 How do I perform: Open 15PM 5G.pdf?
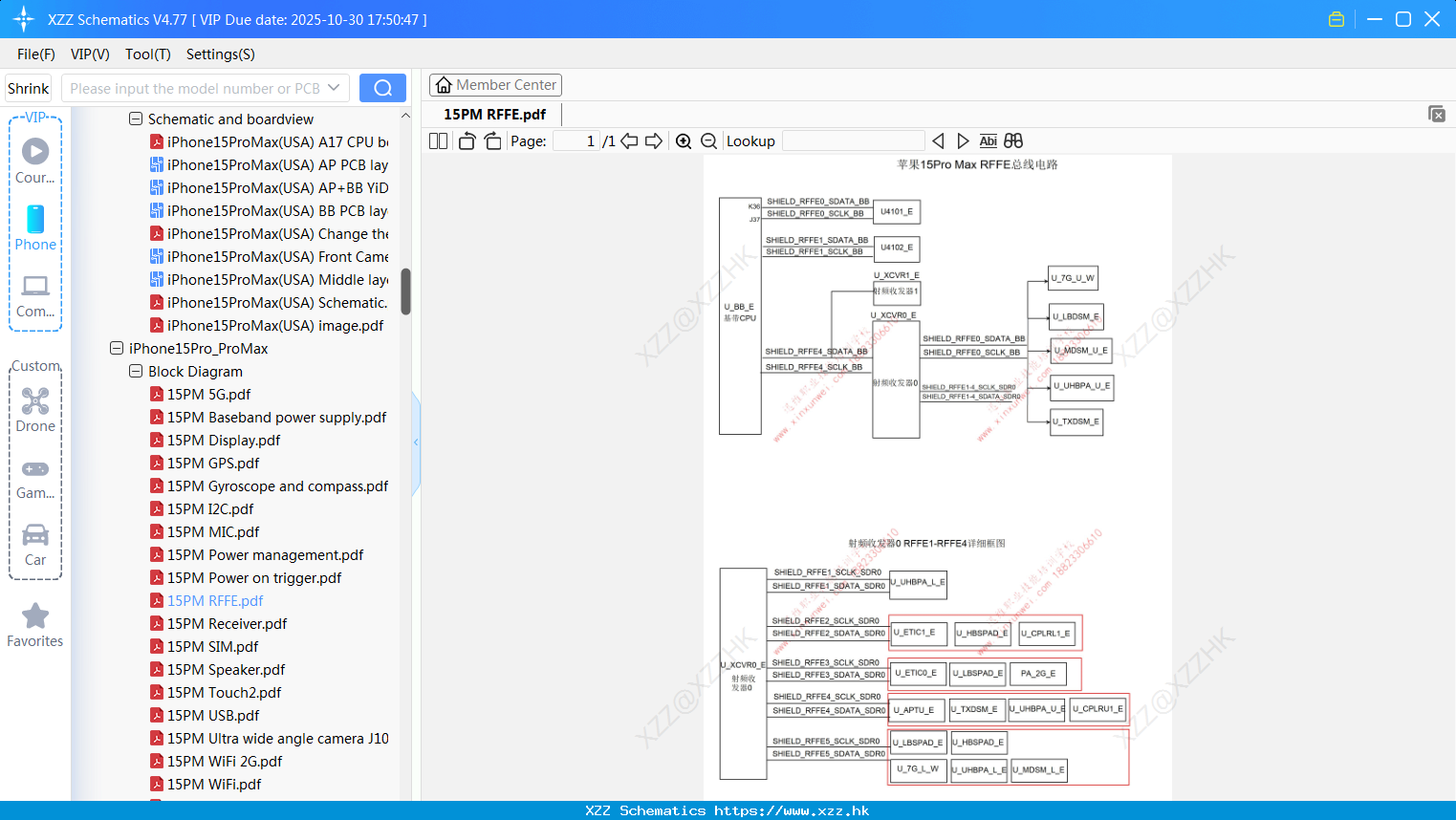click(x=201, y=395)
